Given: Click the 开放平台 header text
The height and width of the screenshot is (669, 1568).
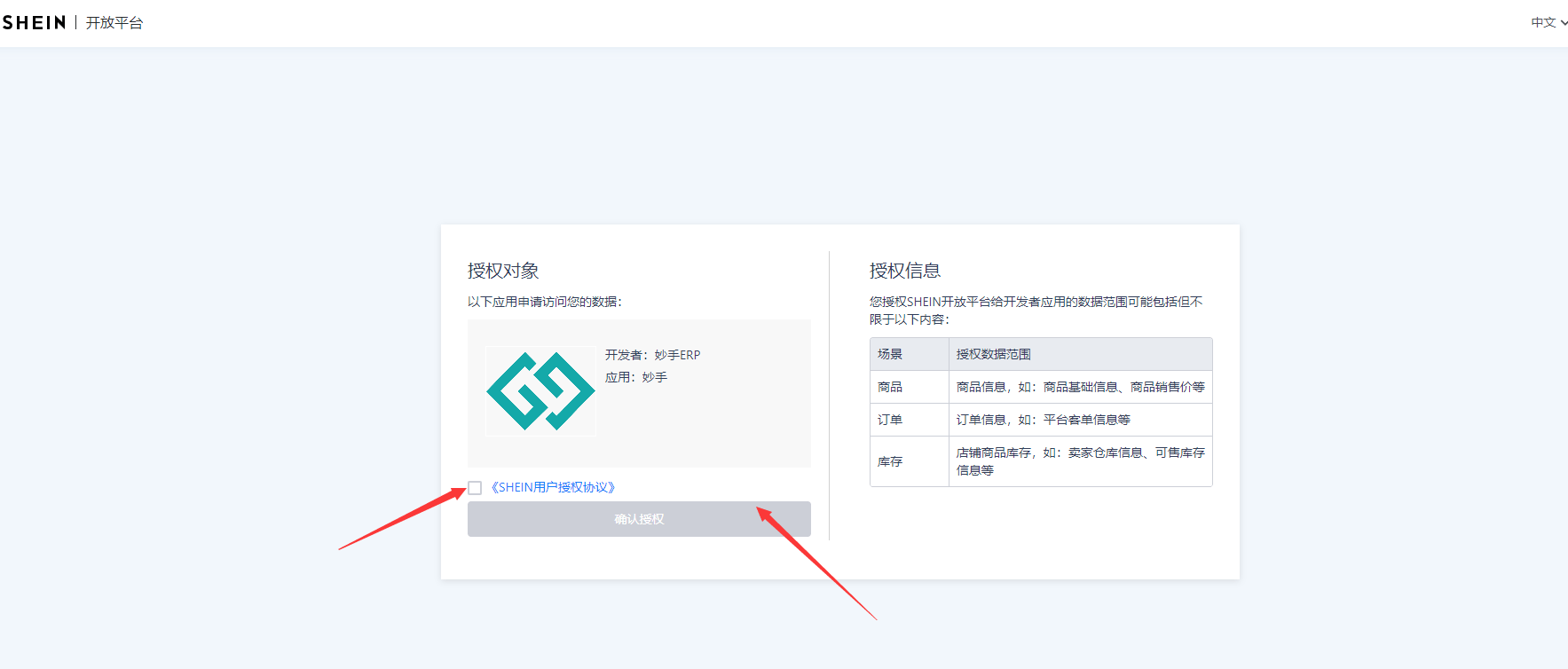Looking at the screenshot, I should click(114, 22).
